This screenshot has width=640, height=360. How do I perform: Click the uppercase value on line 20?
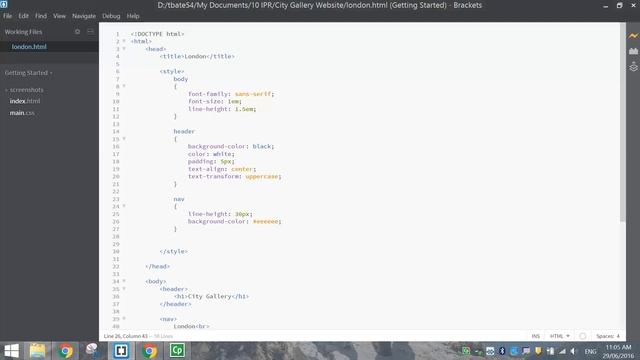(262, 176)
